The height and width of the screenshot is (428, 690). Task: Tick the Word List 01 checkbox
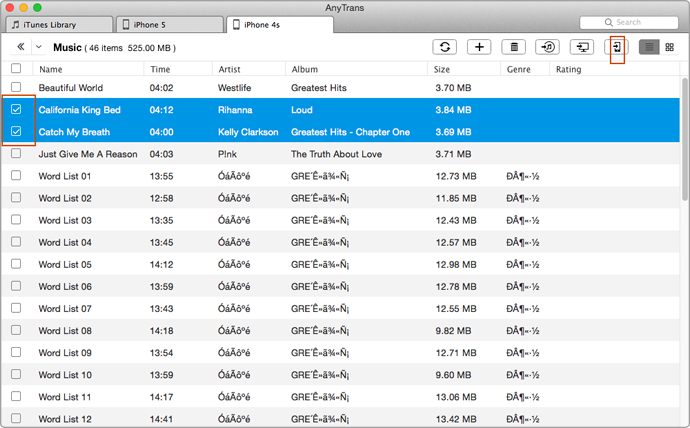(x=16, y=176)
